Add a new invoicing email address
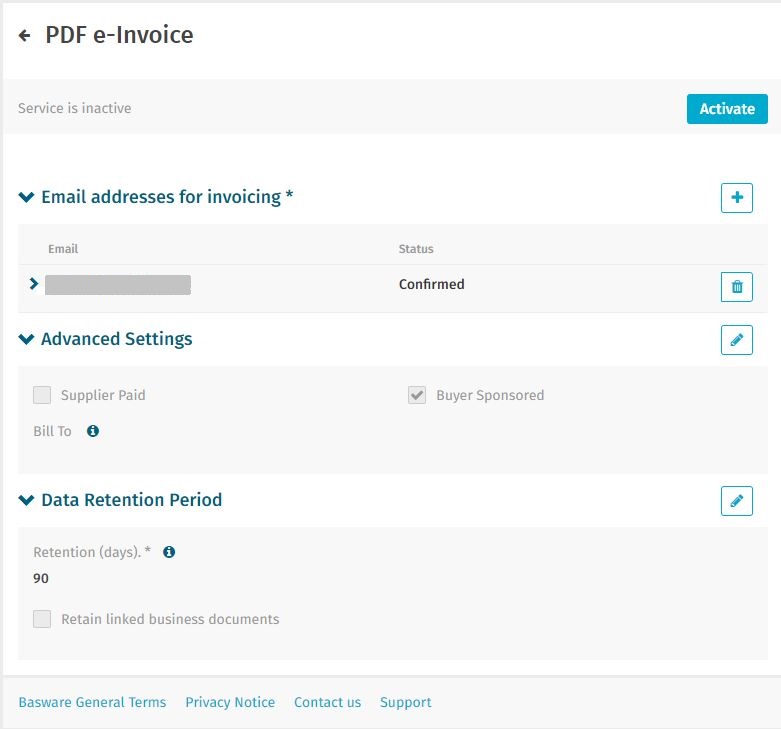 tap(736, 198)
